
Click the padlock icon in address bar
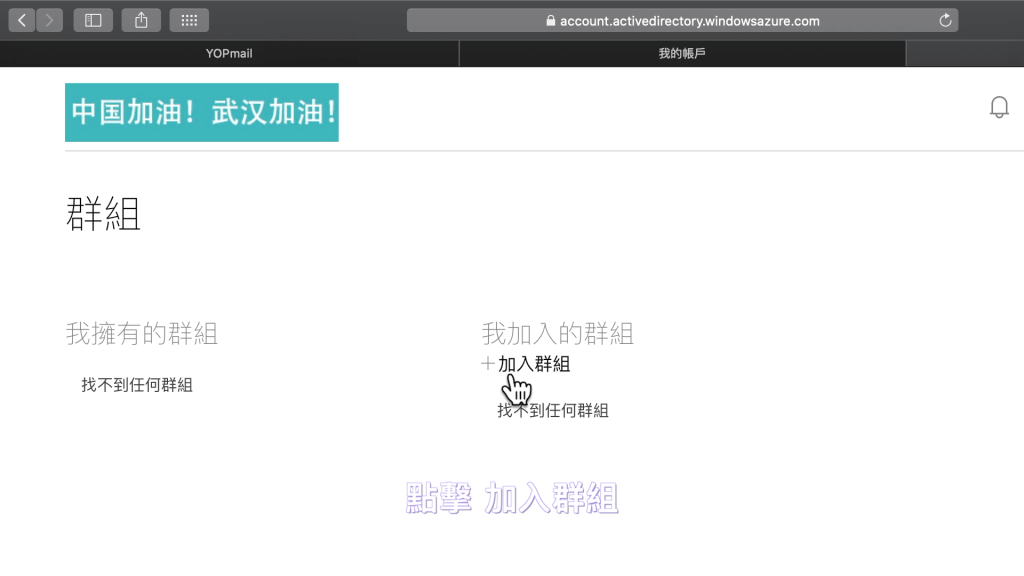[x=551, y=20]
